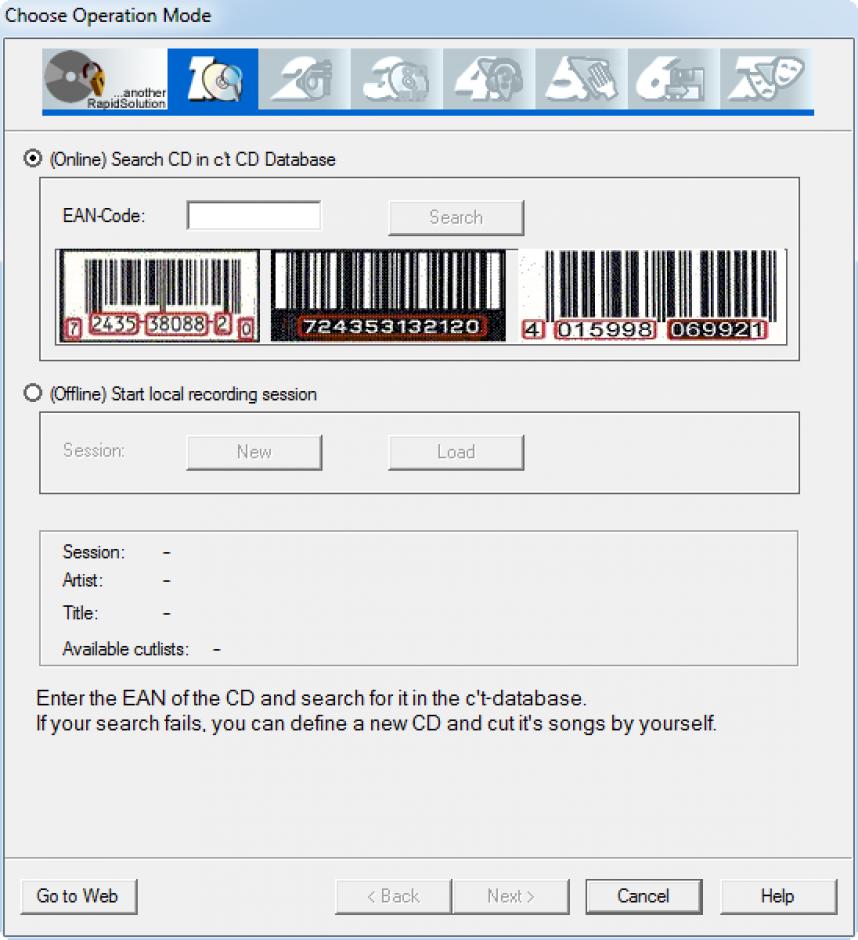Select wizard step 7 theater masks icon
The width and height of the screenshot is (858, 940).
[767, 79]
